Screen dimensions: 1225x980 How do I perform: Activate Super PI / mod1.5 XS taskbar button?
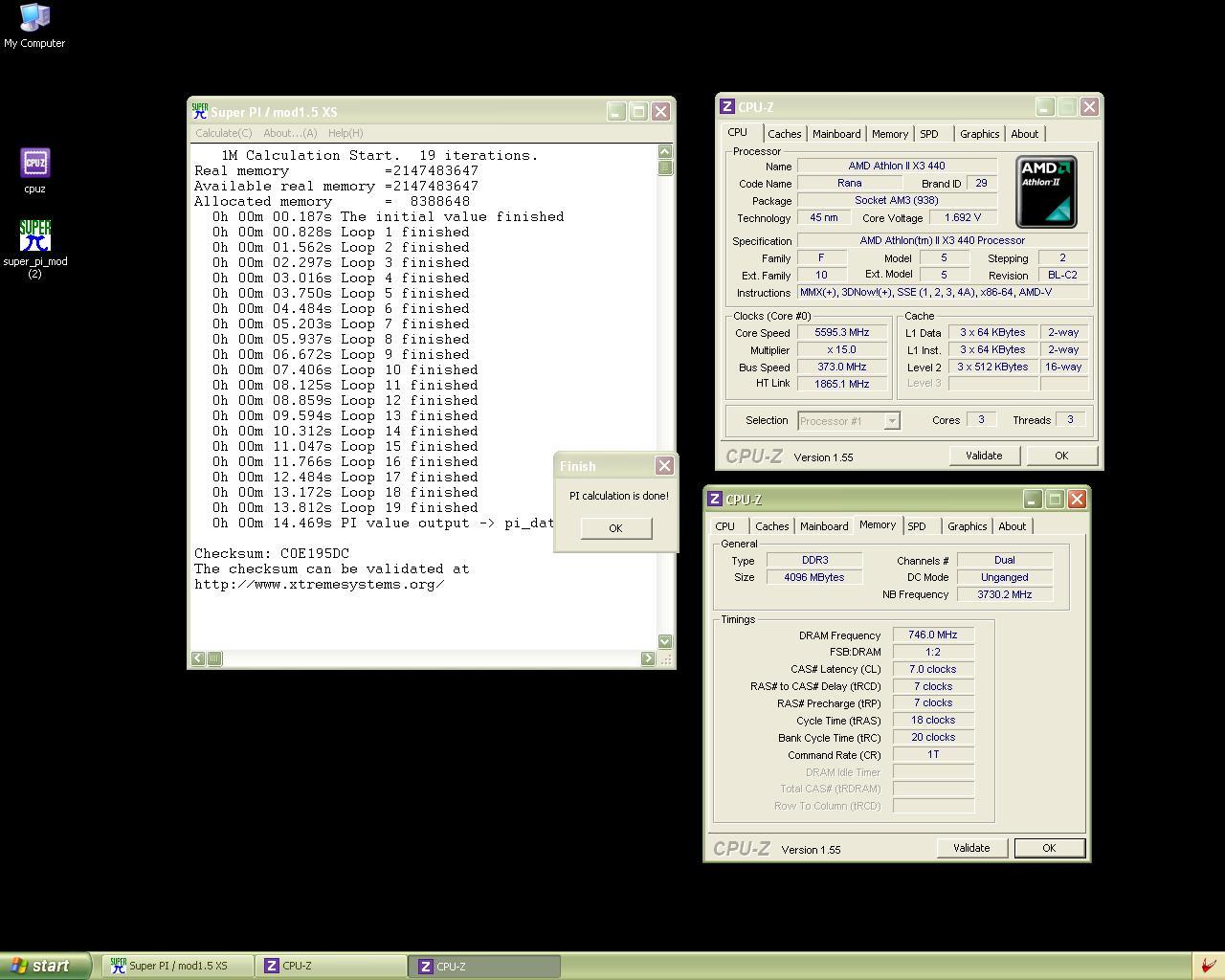(x=177, y=967)
